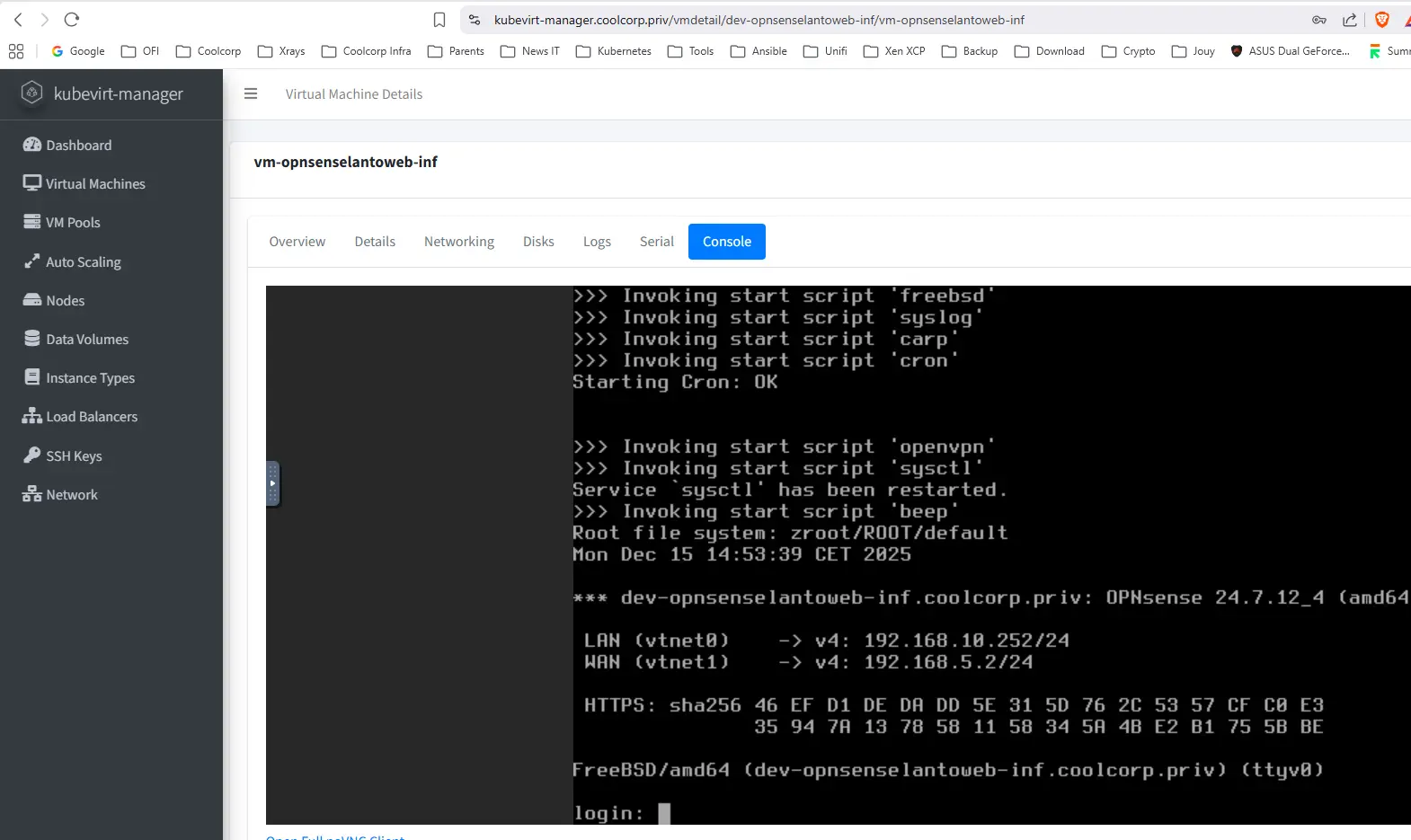Open the OFI bookmarks folder
Image resolution: width=1411 pixels, height=840 pixels.
140,51
